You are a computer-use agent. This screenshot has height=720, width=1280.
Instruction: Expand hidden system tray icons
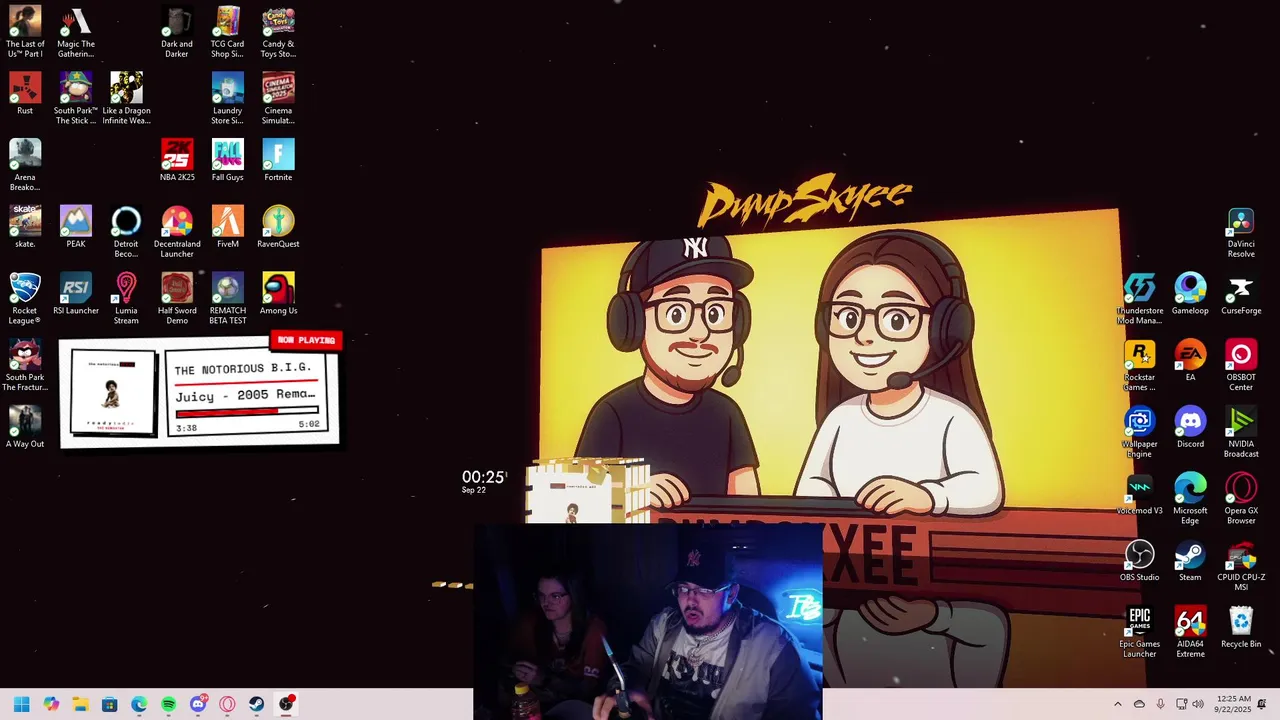[1118, 704]
